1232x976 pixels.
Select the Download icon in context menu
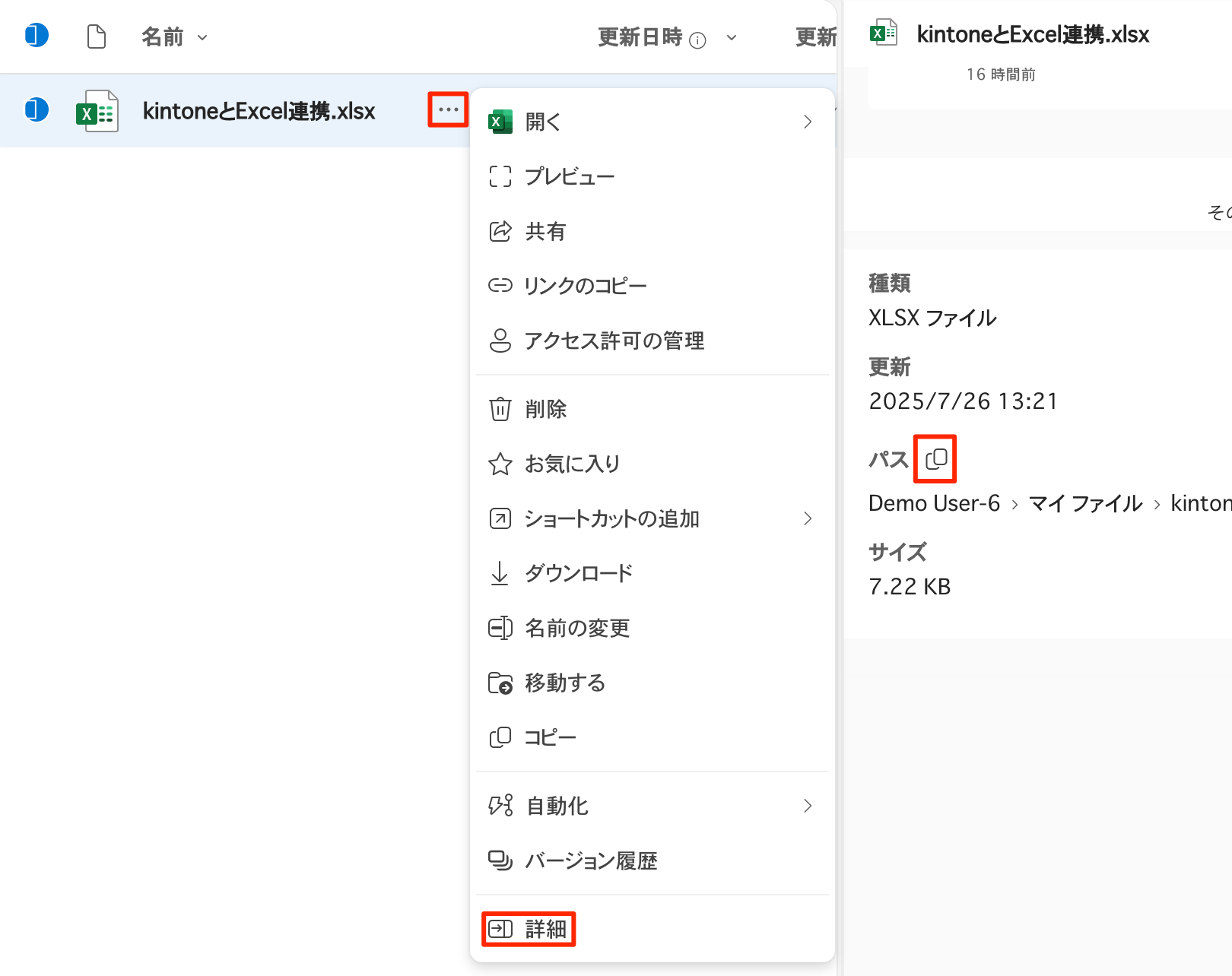[x=500, y=573]
